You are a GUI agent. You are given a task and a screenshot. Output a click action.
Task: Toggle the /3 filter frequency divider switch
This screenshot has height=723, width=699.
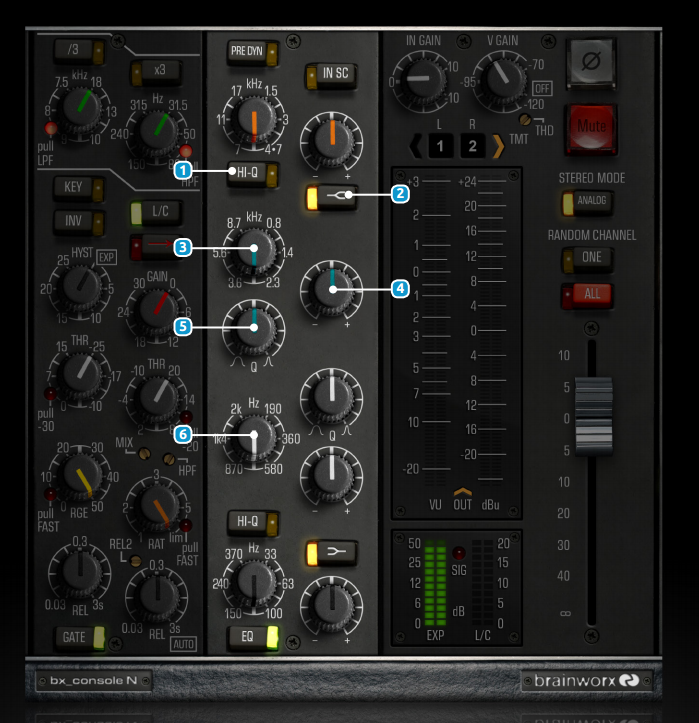(79, 51)
